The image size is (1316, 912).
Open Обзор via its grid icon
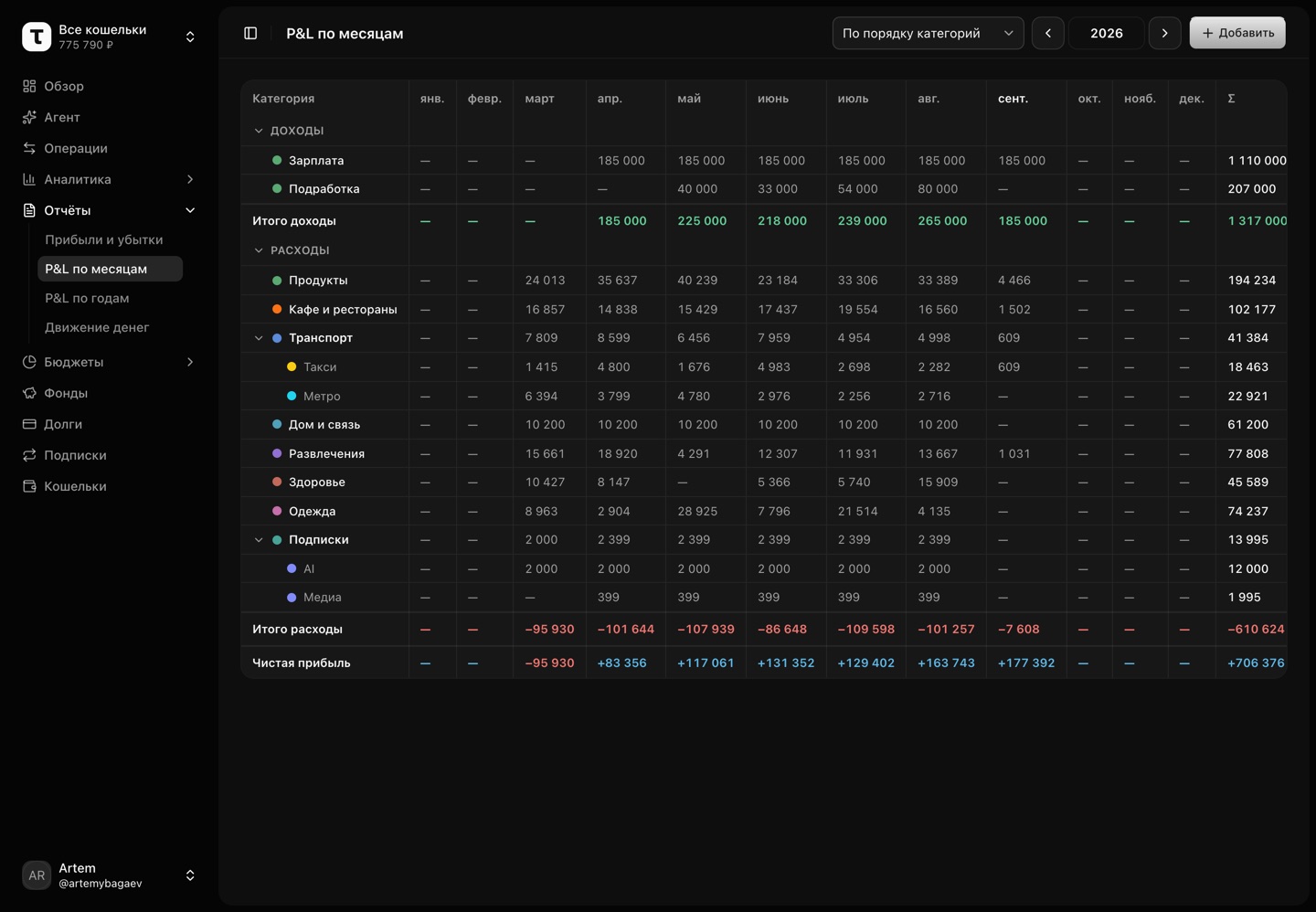point(29,86)
